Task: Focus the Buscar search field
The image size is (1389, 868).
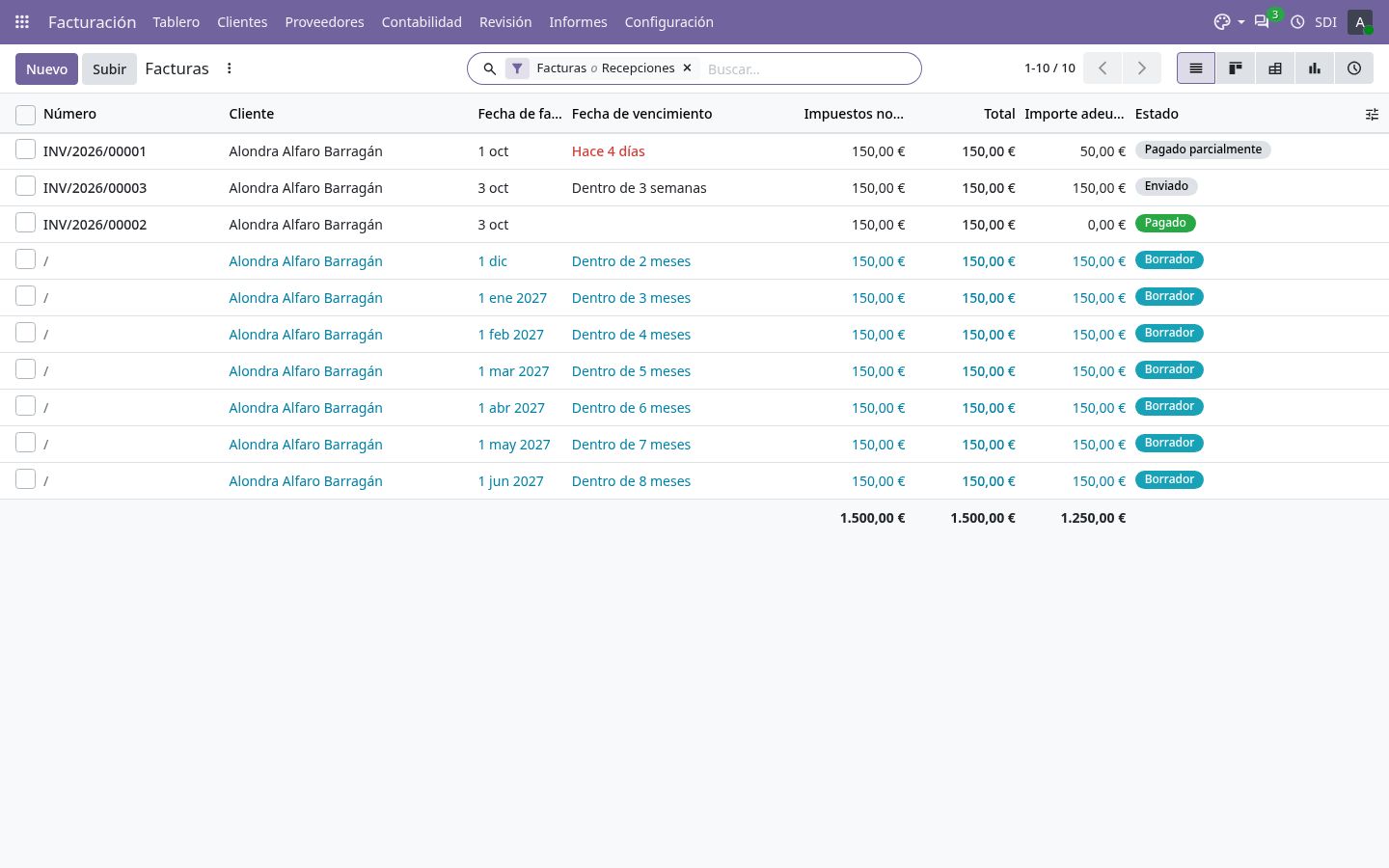Action: [x=808, y=68]
